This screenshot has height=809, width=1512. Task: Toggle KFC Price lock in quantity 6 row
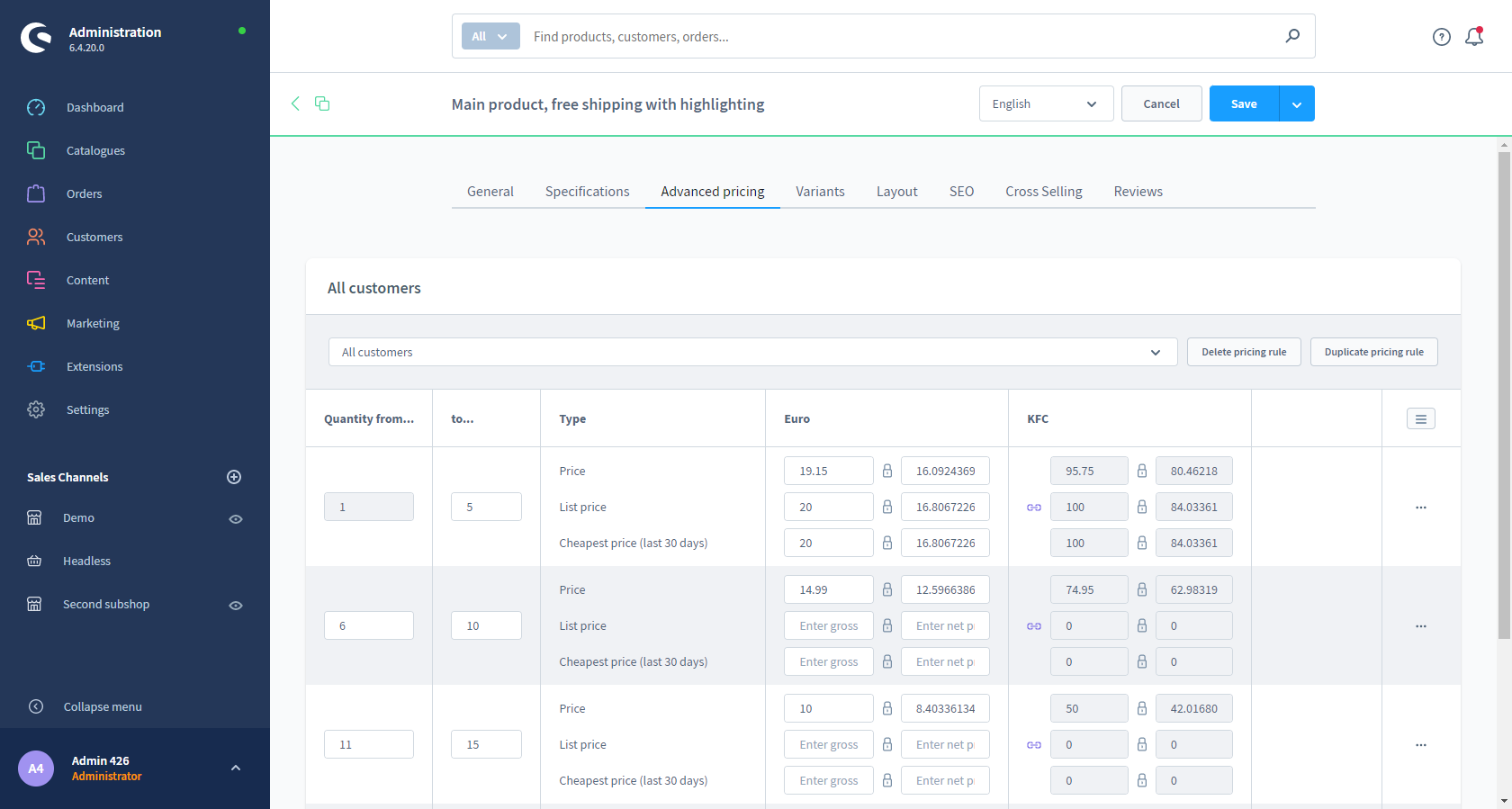pyautogui.click(x=1142, y=589)
